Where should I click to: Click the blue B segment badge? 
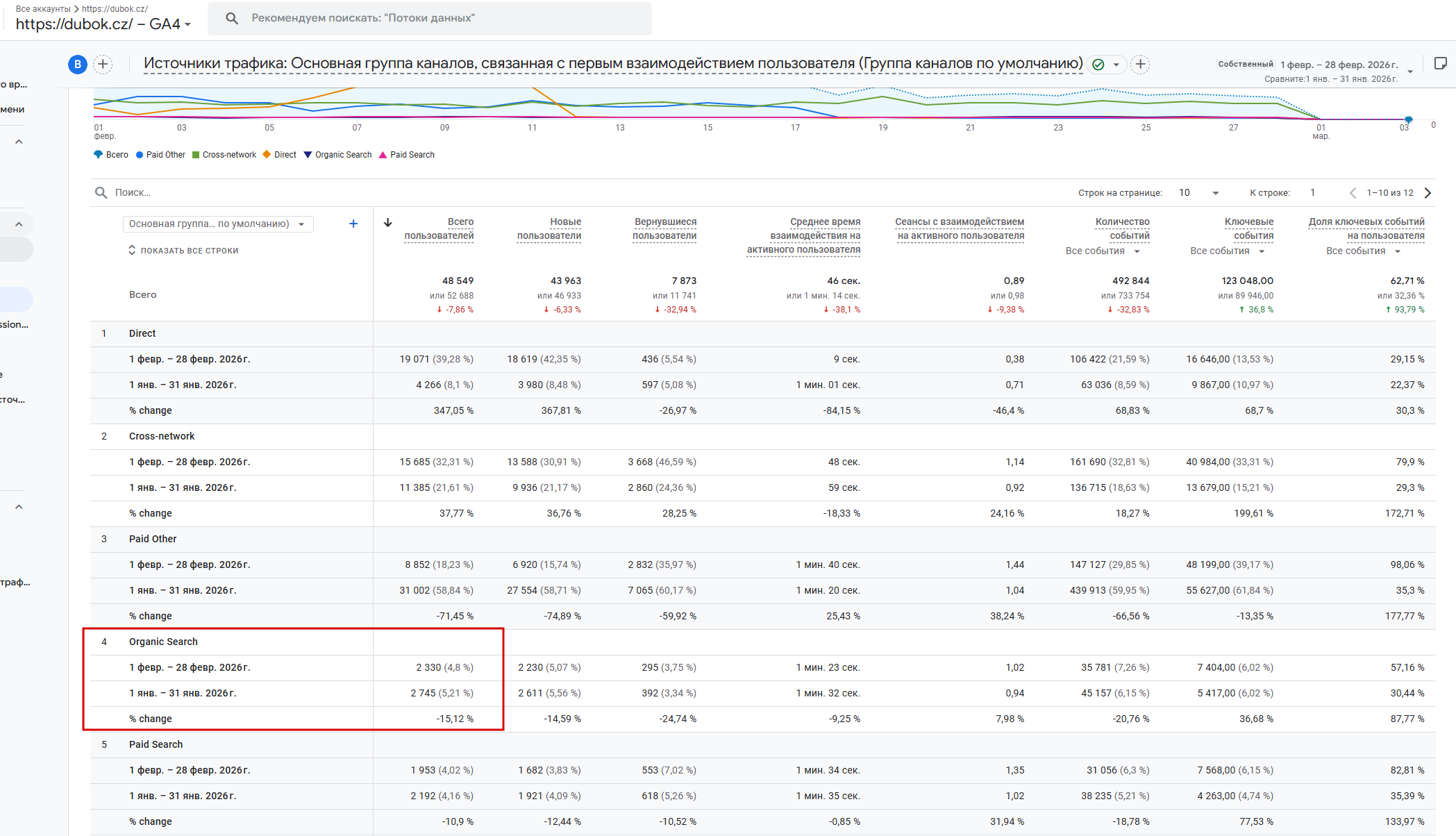pyautogui.click(x=77, y=65)
